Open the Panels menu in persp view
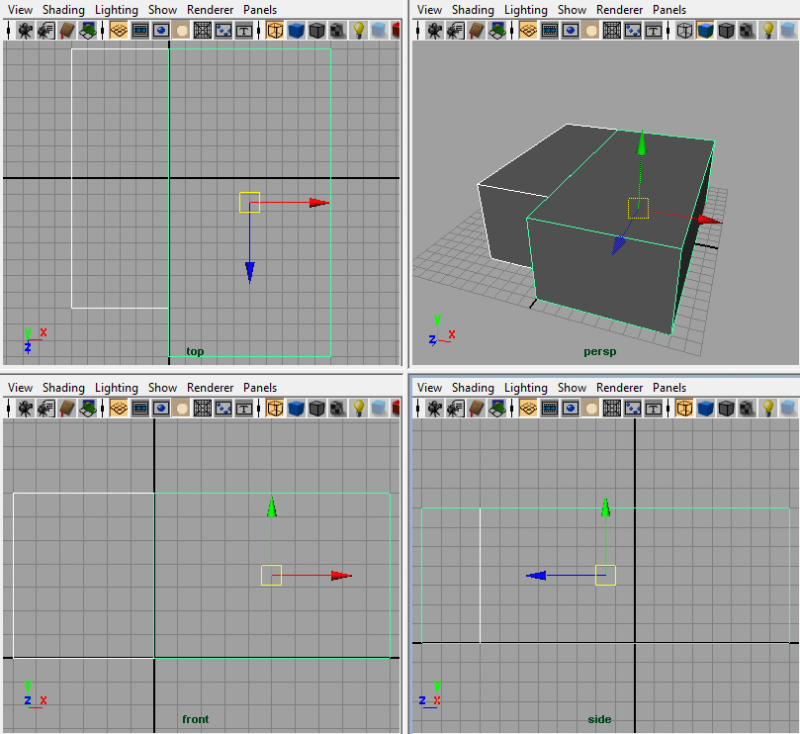Image resolution: width=800 pixels, height=734 pixels. tap(669, 9)
